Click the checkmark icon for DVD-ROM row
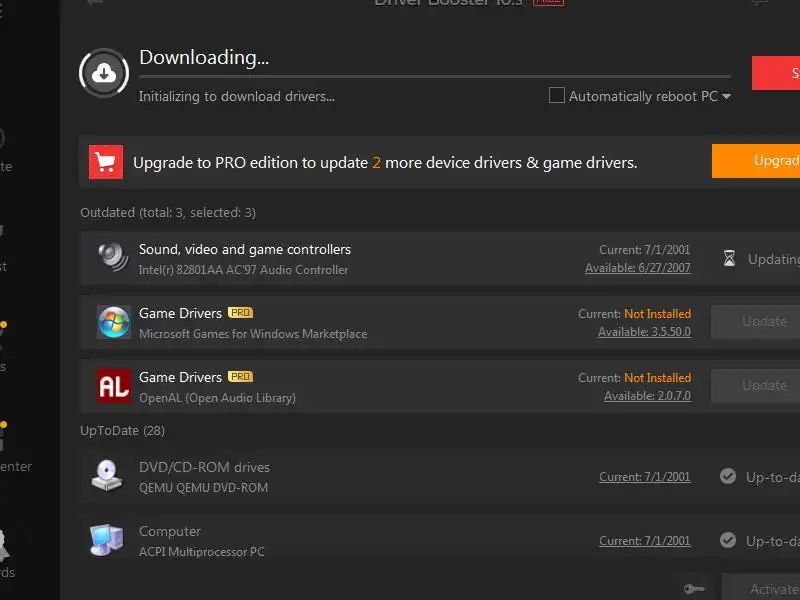The height and width of the screenshot is (600, 800). tap(728, 476)
